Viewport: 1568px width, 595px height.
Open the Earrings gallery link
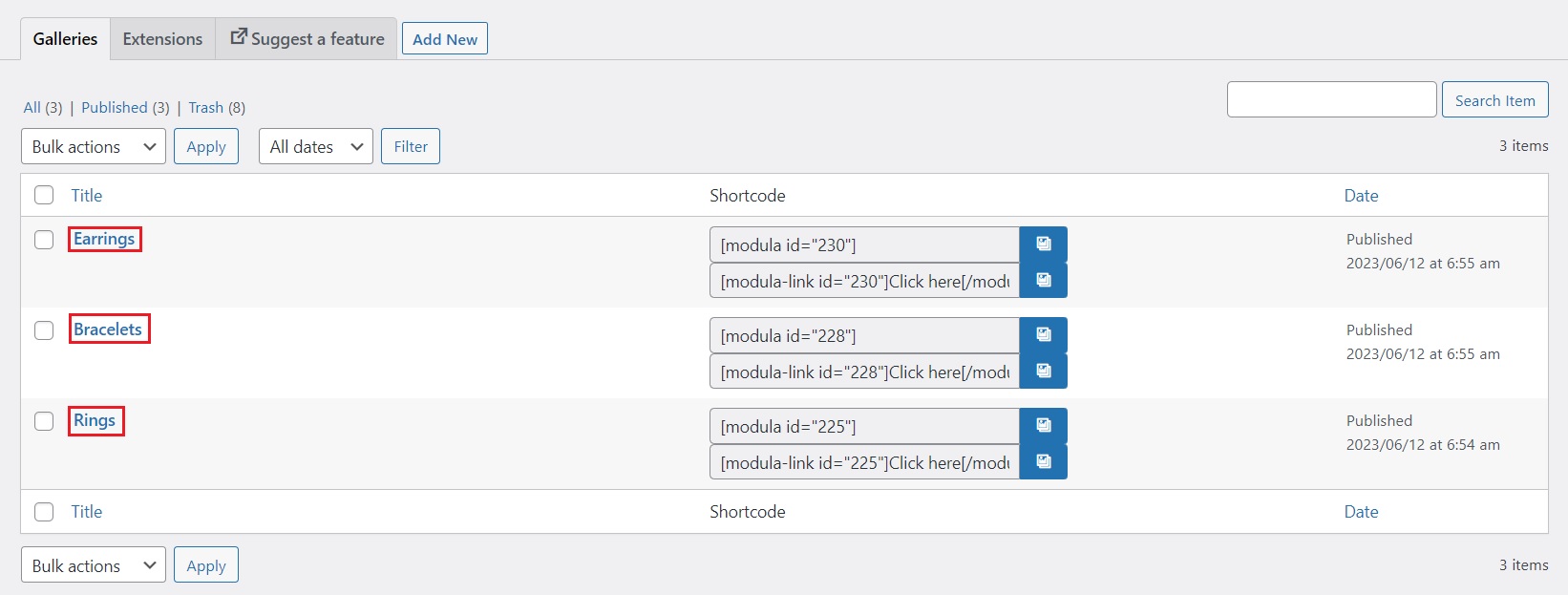104,239
